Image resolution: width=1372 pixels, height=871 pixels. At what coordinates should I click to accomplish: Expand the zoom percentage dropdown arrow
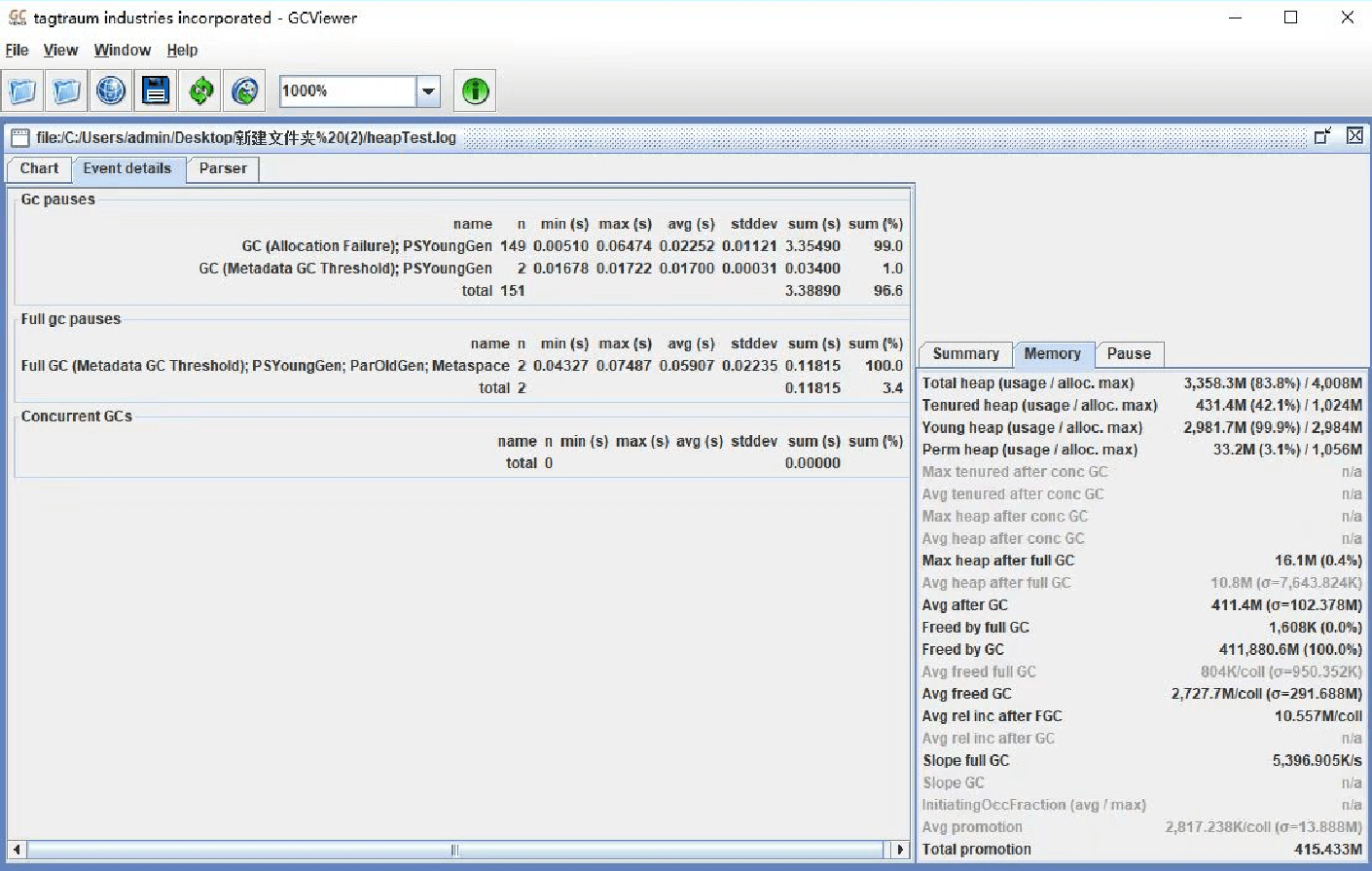point(428,91)
